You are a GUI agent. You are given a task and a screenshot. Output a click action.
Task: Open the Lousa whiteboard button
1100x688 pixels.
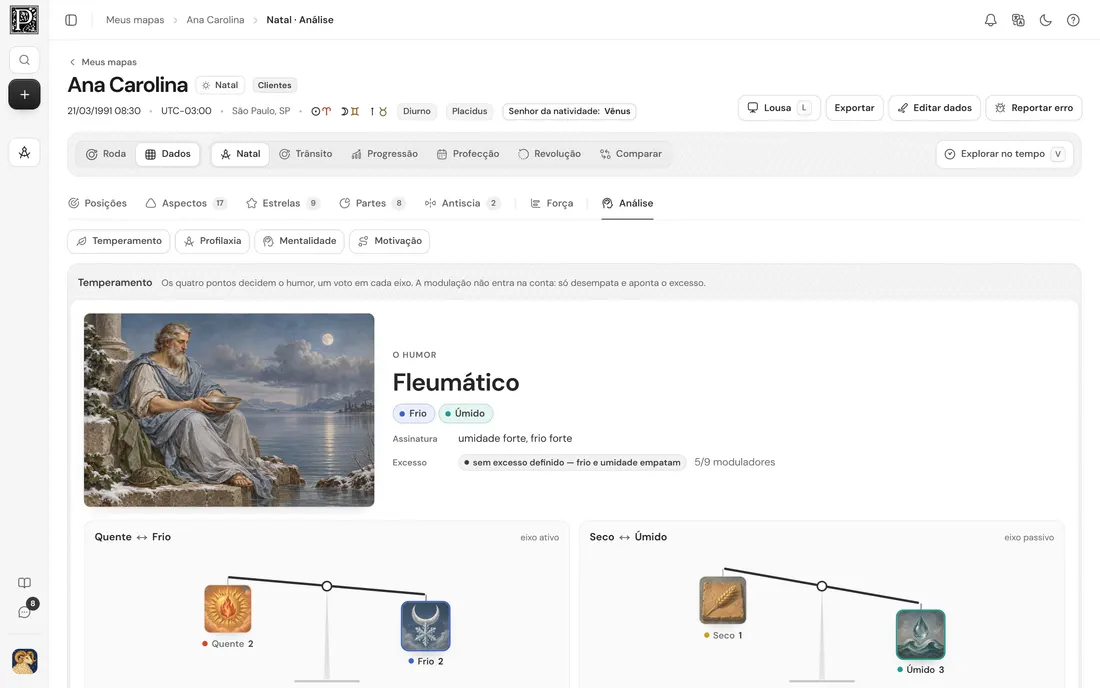click(779, 108)
